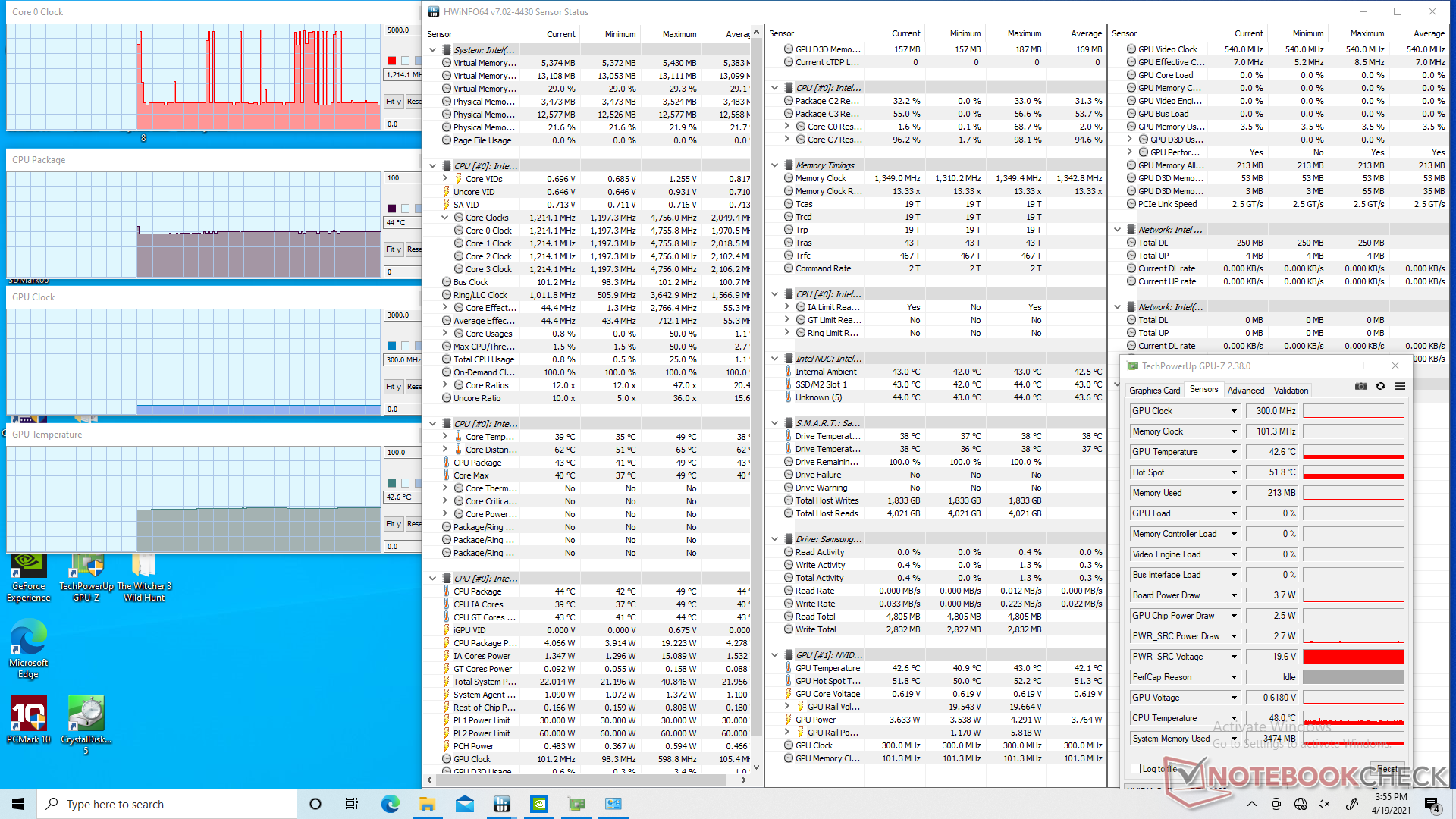Click Fit y in Core 0 Clock graph
Image resolution: width=1456 pixels, height=819 pixels.
tap(393, 102)
